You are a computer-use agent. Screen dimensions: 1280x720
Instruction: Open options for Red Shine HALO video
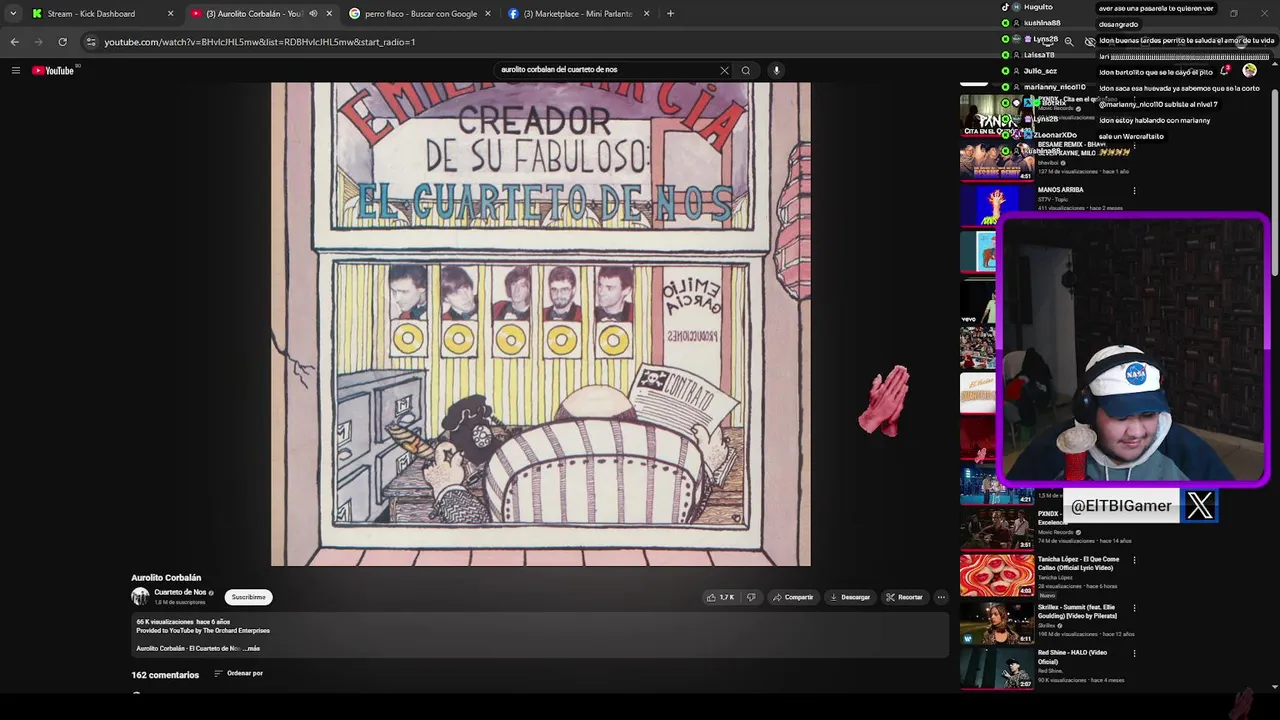[1134, 654]
